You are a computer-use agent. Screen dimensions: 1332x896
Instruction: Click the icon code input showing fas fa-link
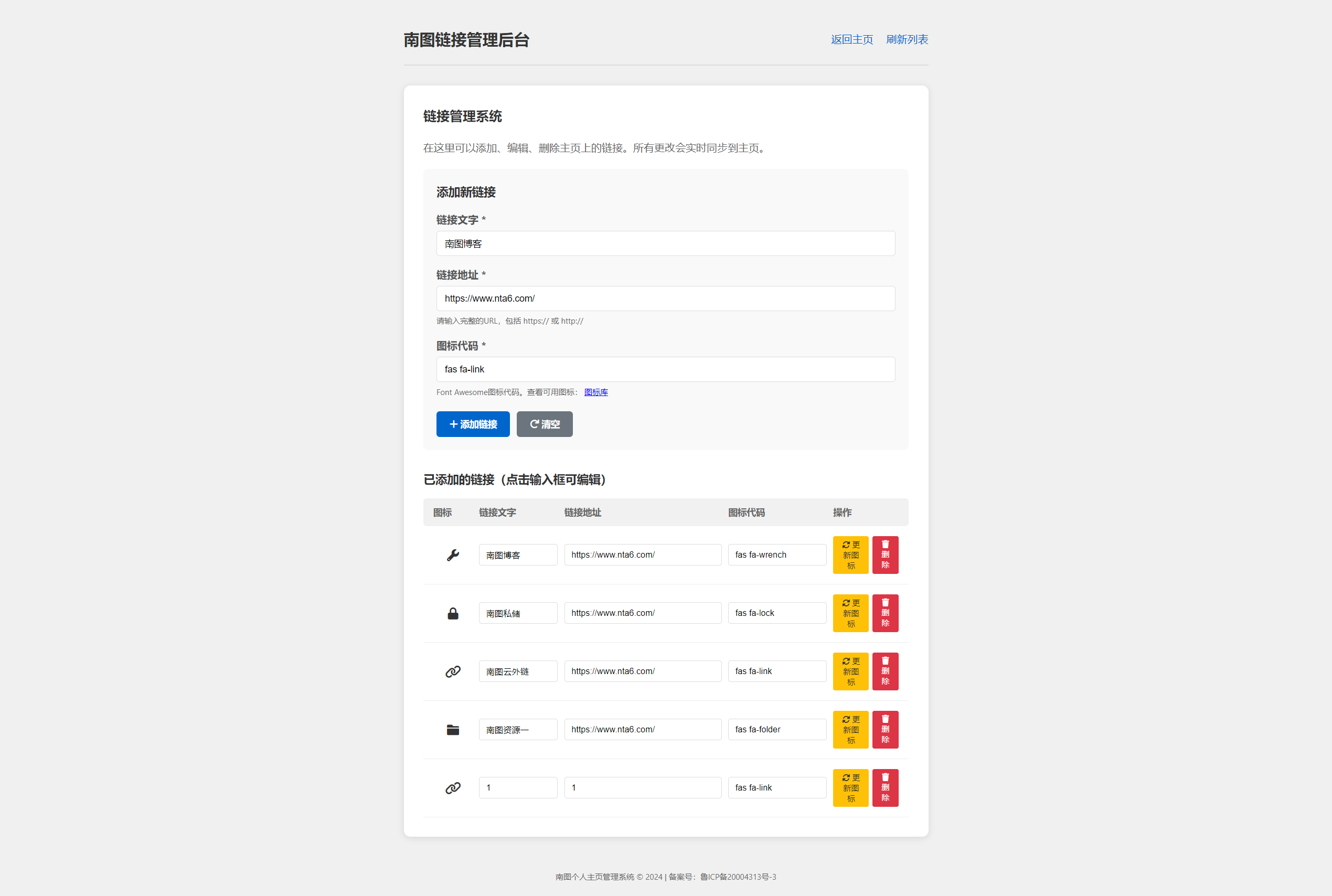pos(665,369)
